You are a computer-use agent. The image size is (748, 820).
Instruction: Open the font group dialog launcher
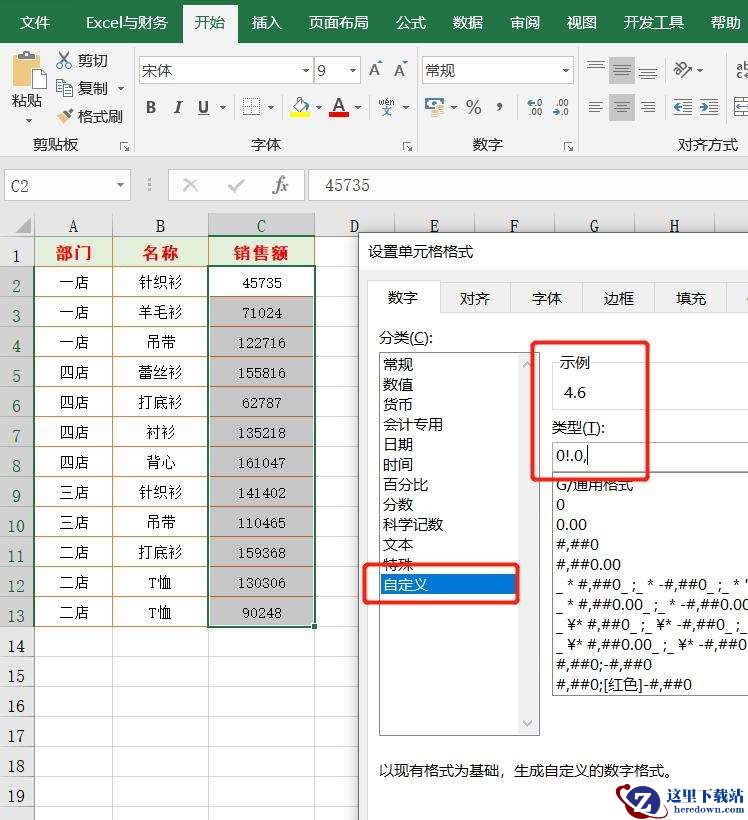point(407,146)
